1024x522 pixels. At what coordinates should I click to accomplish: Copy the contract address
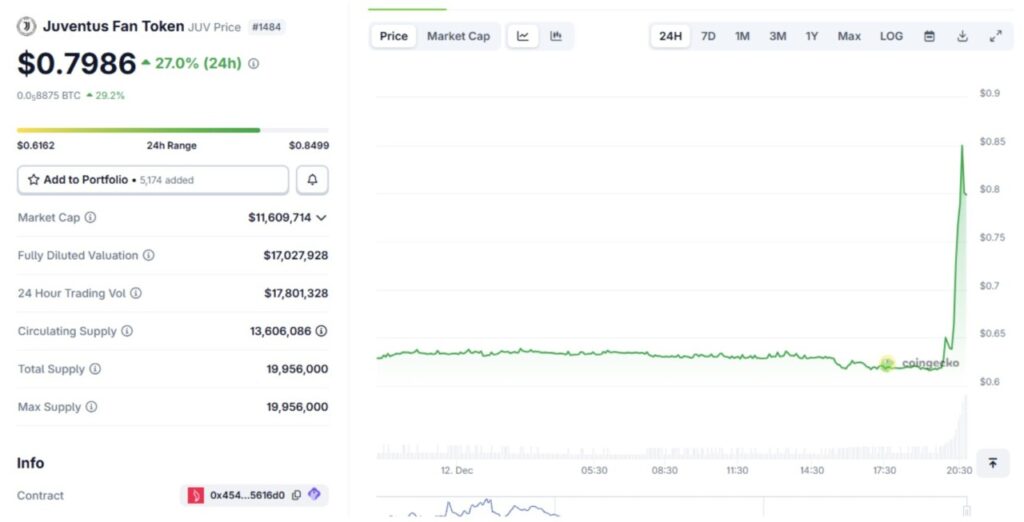click(296, 495)
